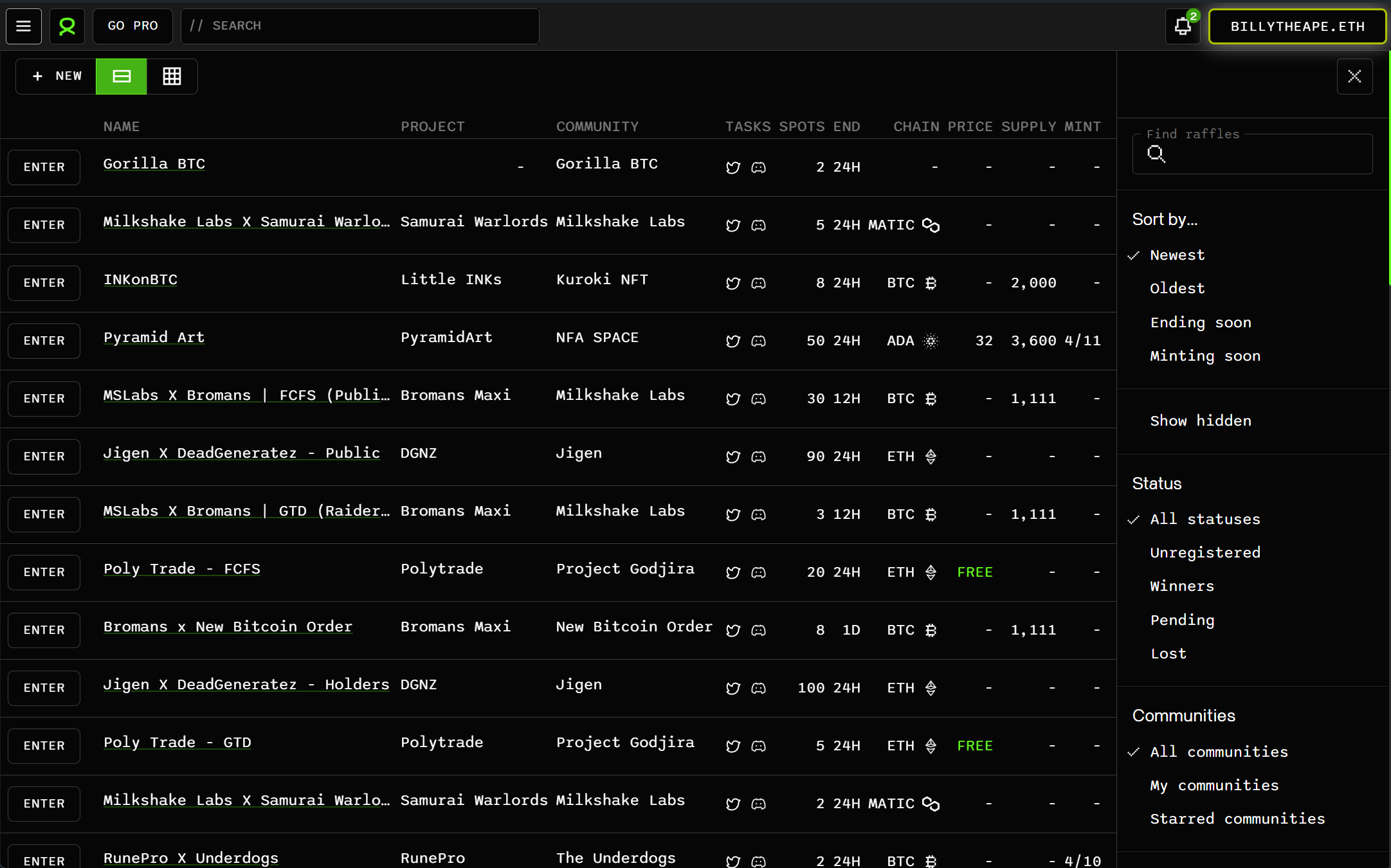Click GO PRO button

[132, 26]
